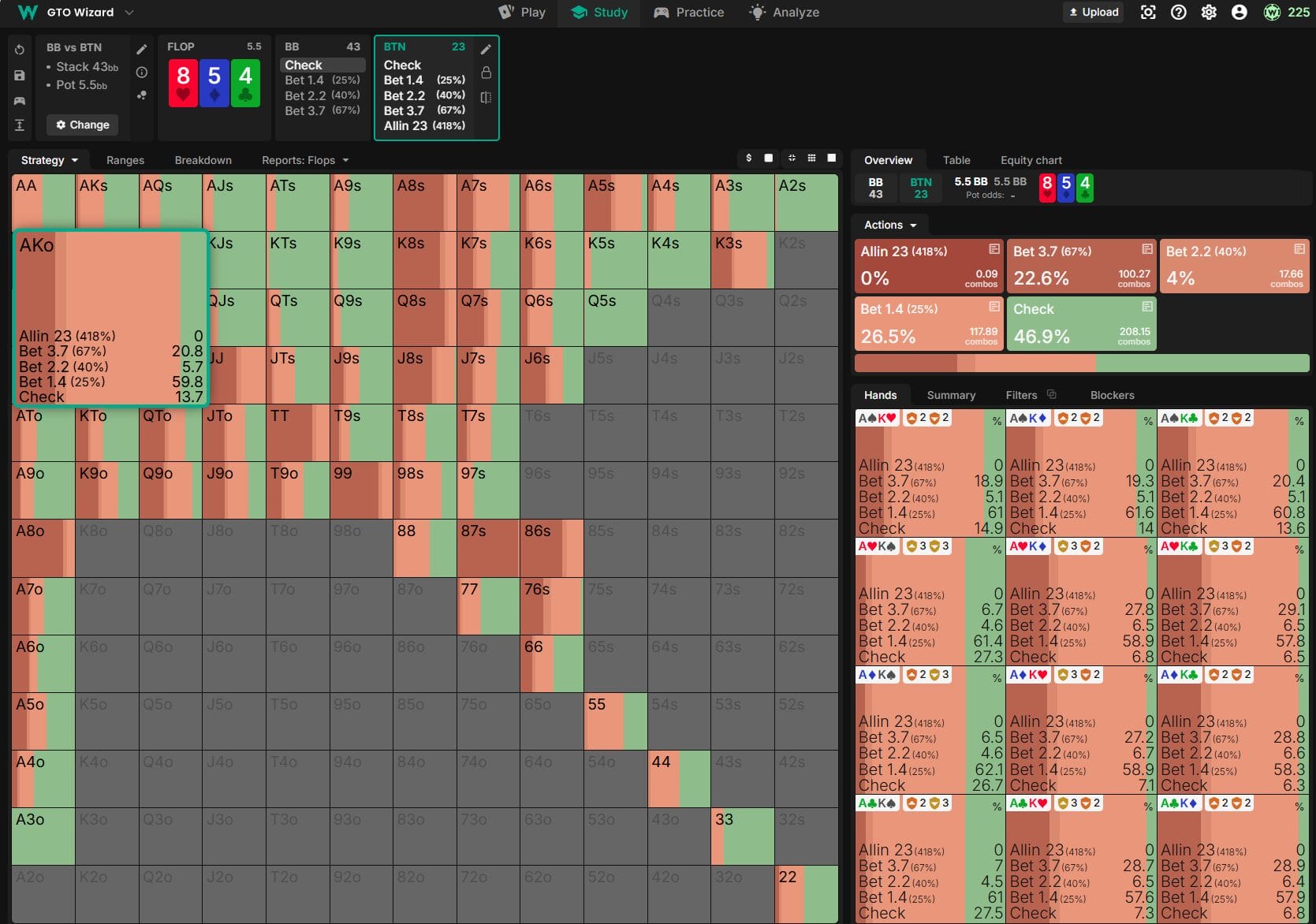1316x924 pixels.
Task: Expand the Actions dropdown in Overview
Action: pos(889,225)
